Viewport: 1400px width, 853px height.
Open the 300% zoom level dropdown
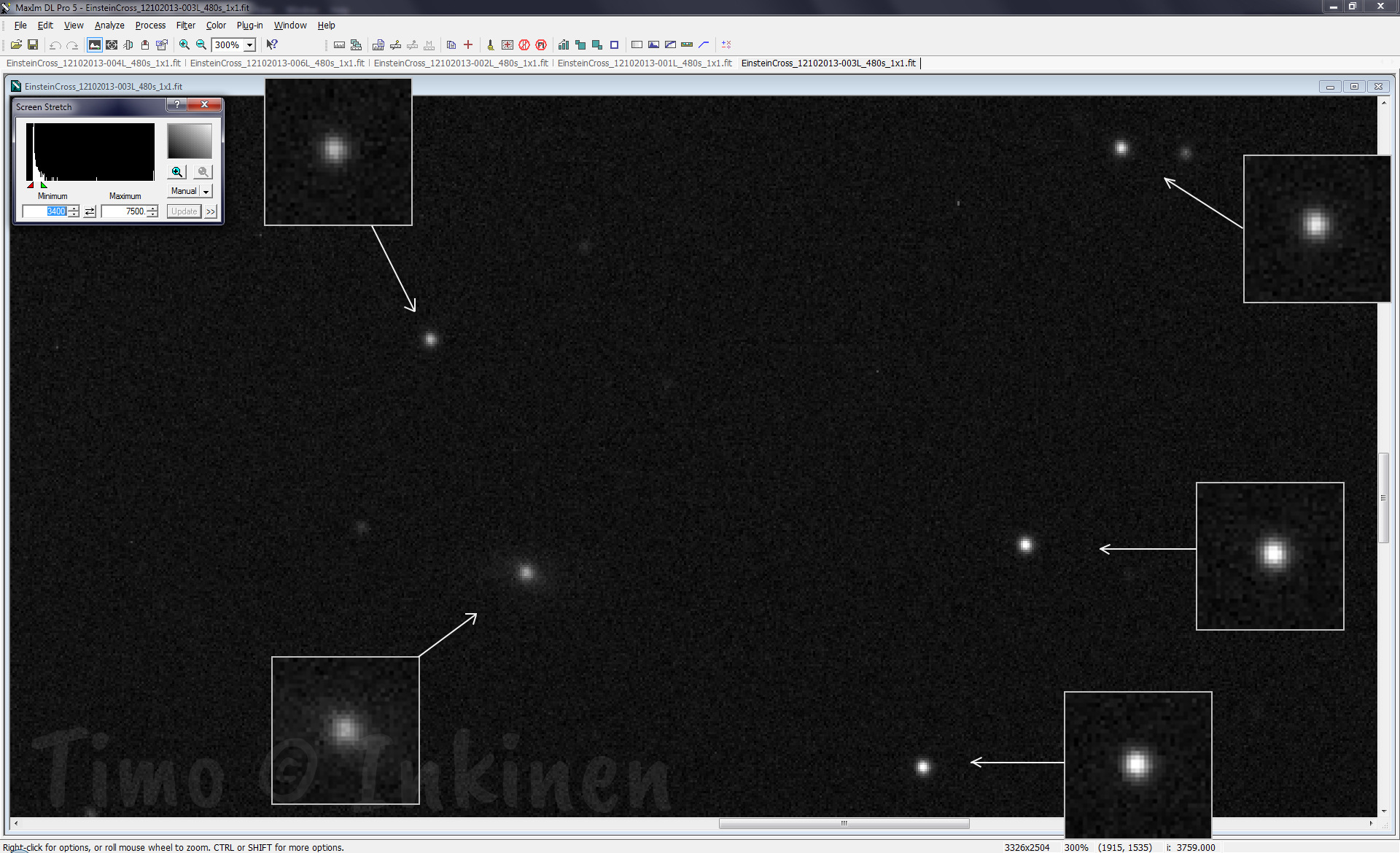coord(249,45)
